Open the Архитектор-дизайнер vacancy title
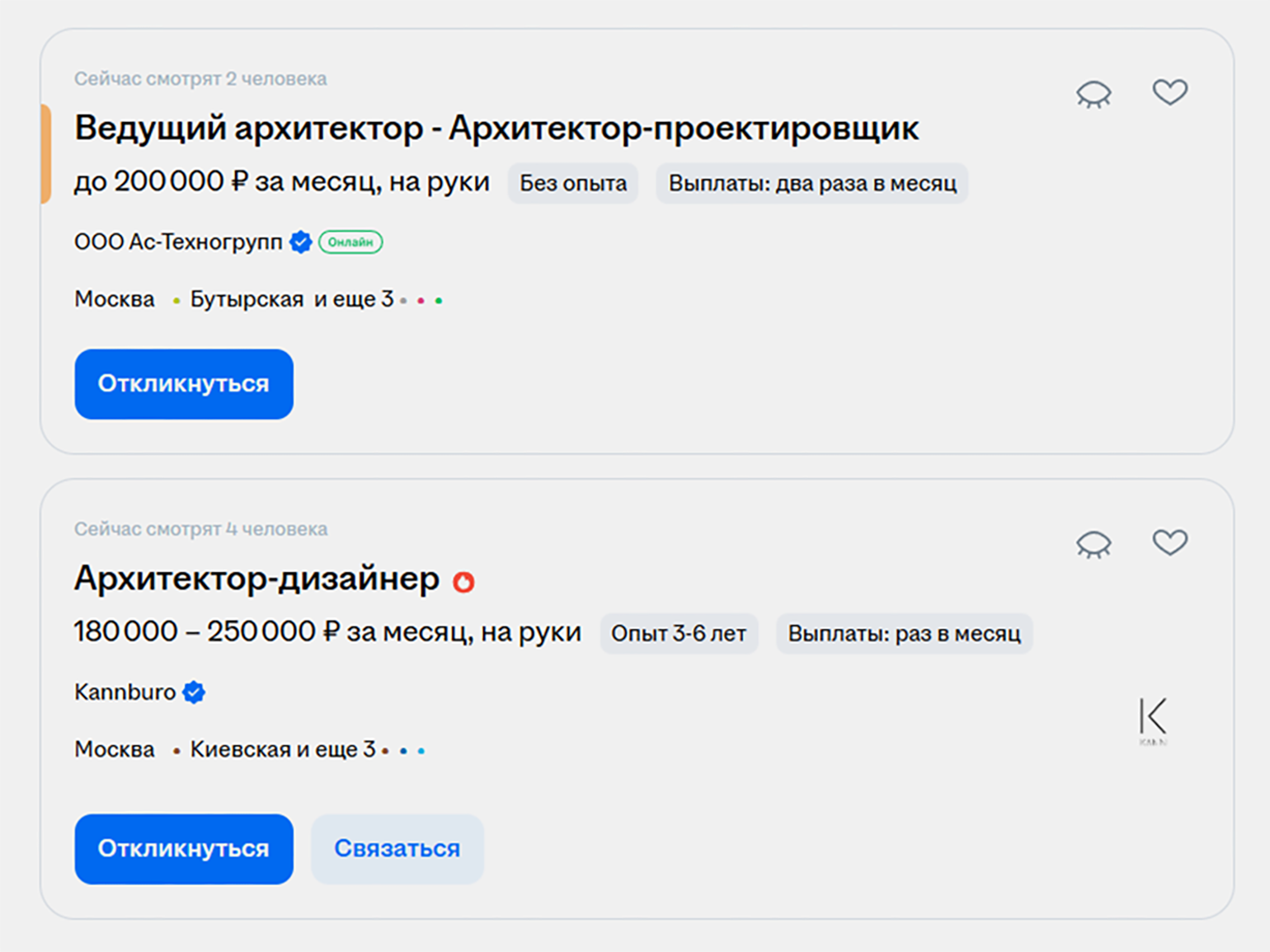The width and height of the screenshot is (1270, 952). (256, 579)
